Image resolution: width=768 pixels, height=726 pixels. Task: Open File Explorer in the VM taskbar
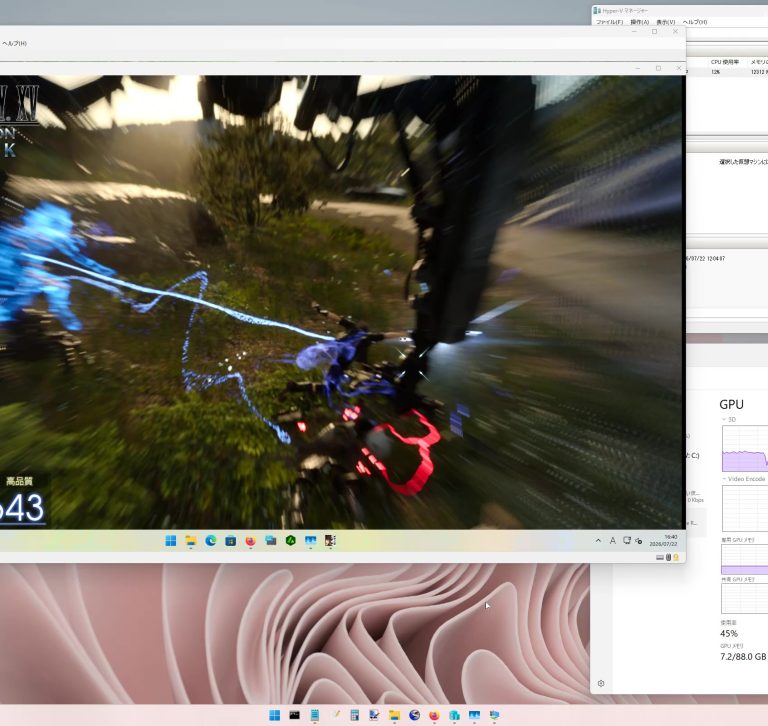point(191,540)
